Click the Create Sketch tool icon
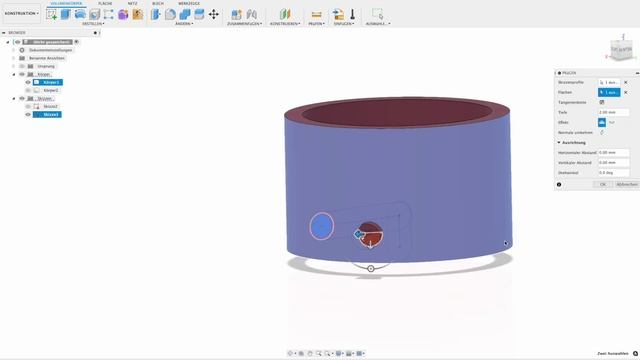640x360 pixels. (x=51, y=14)
